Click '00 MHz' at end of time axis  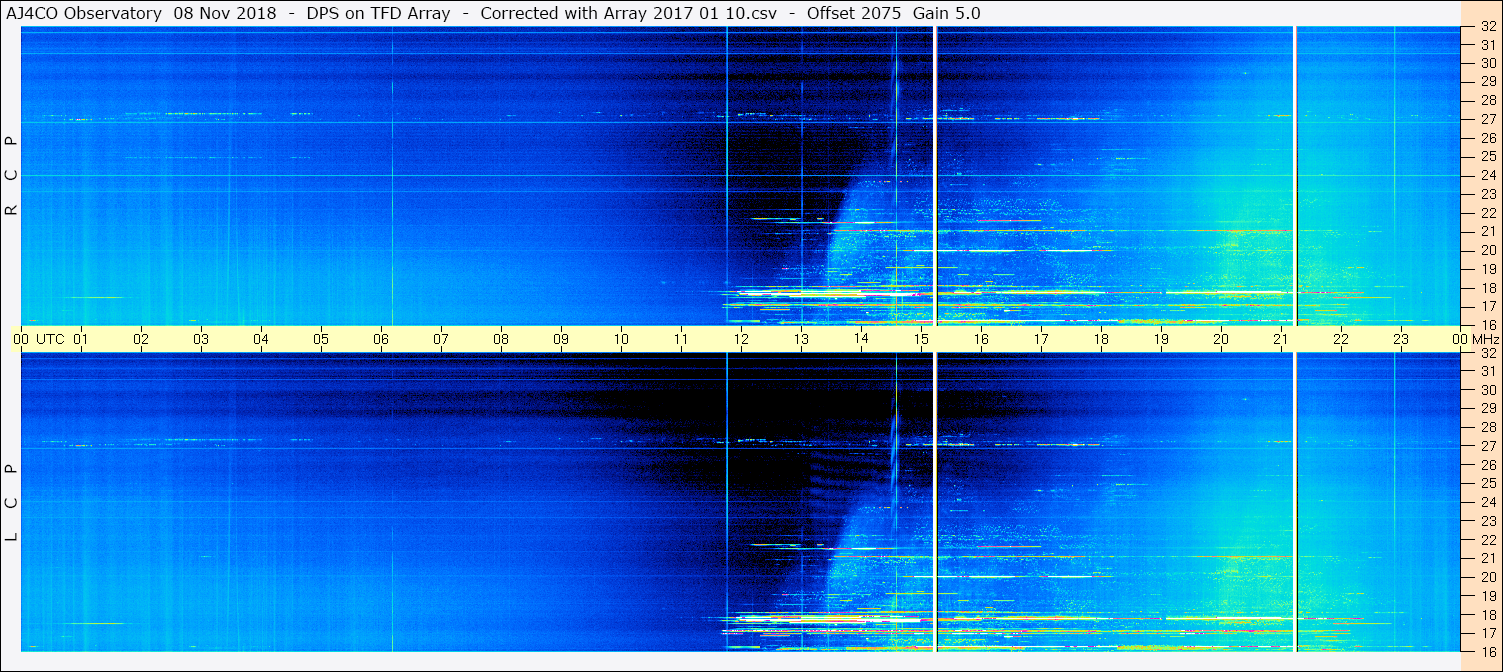click(x=1475, y=339)
